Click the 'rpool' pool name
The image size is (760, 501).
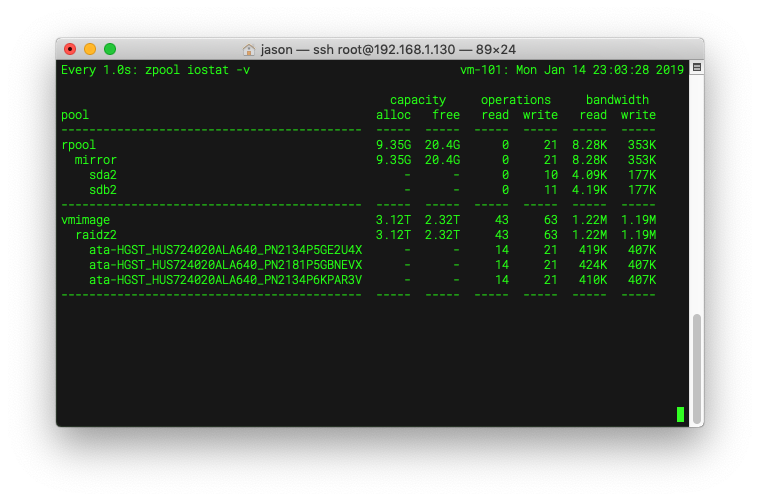[x=79, y=145]
